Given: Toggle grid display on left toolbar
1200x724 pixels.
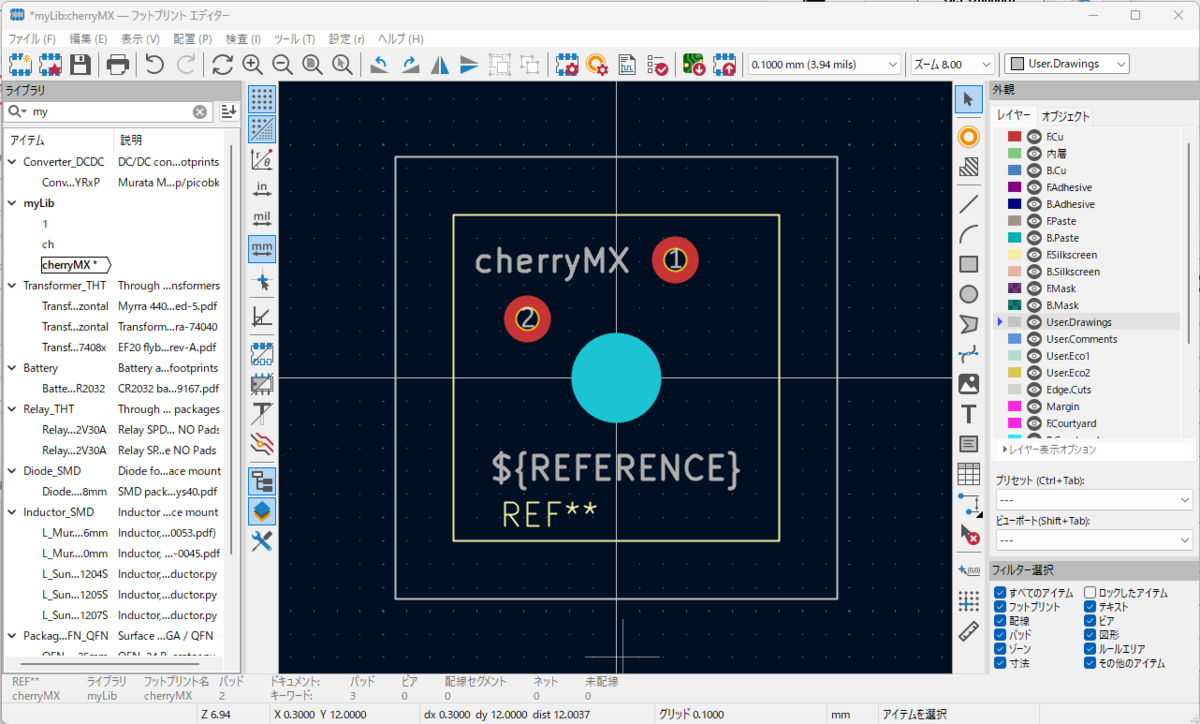Looking at the screenshot, I should [262, 99].
